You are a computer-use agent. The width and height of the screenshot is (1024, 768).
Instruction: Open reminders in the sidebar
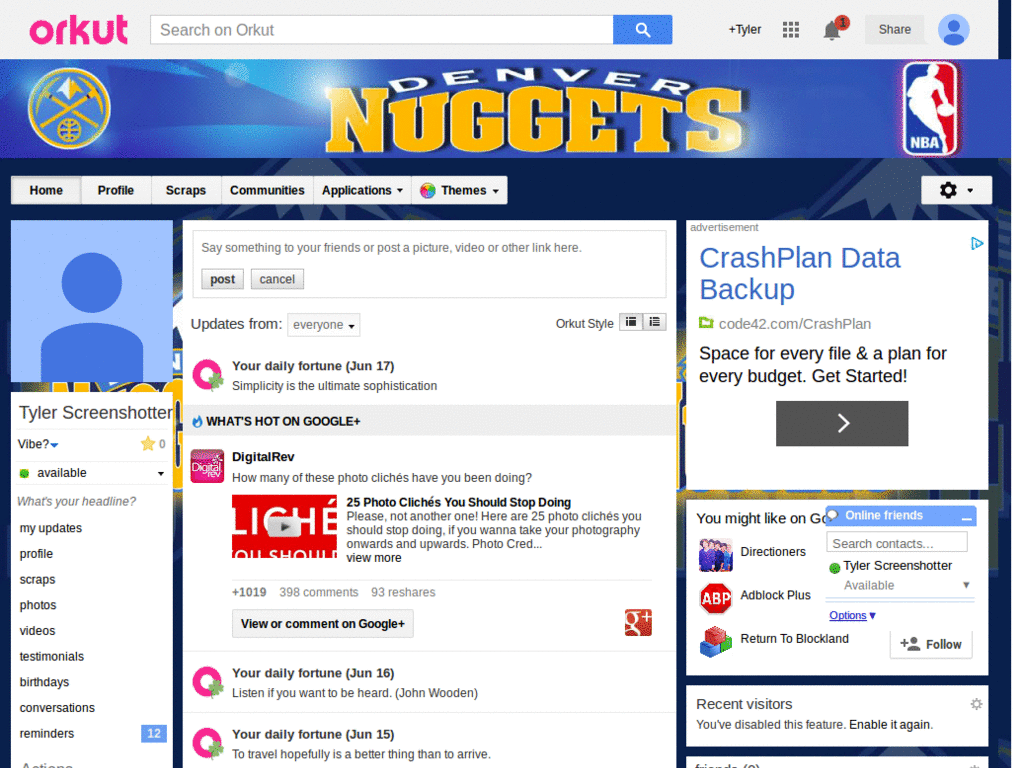tap(46, 733)
